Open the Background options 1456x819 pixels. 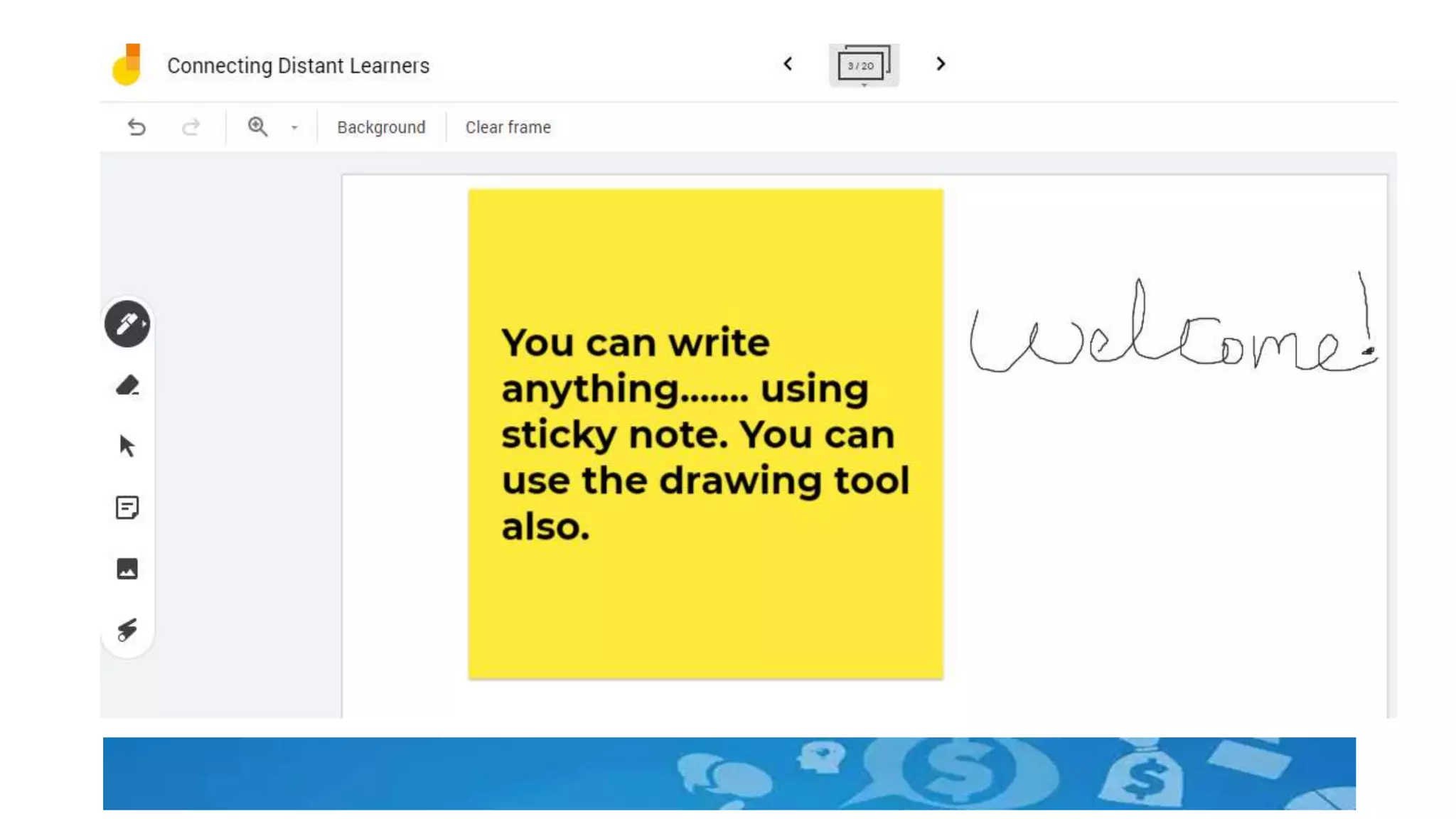point(381,127)
